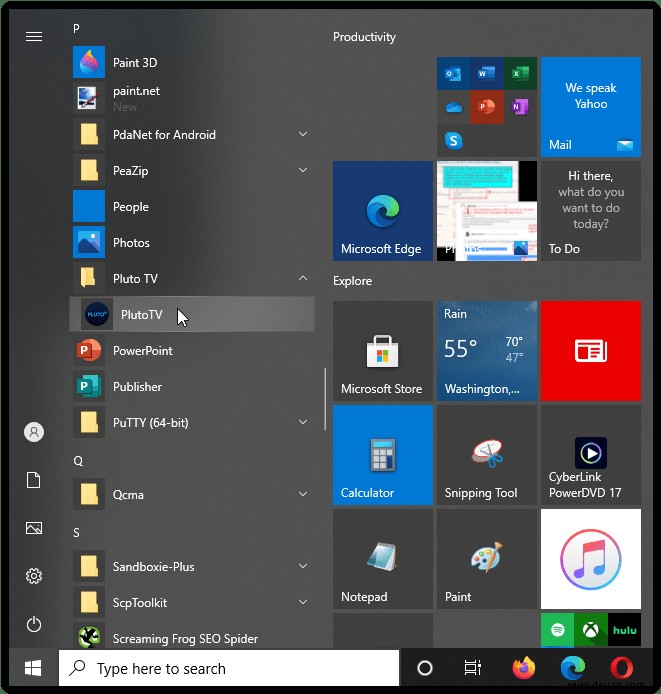
Task: Open Publisher from the app list
Action: (x=193, y=386)
